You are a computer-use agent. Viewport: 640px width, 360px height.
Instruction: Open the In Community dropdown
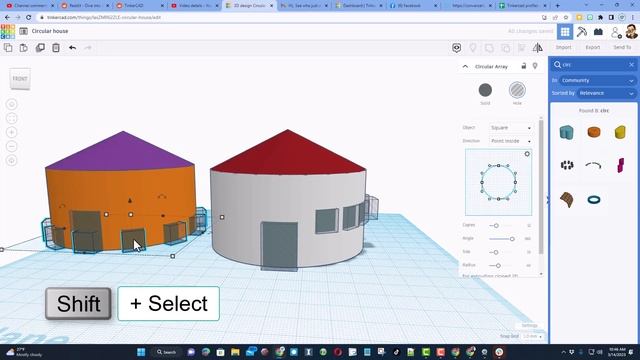pyautogui.click(x=597, y=80)
